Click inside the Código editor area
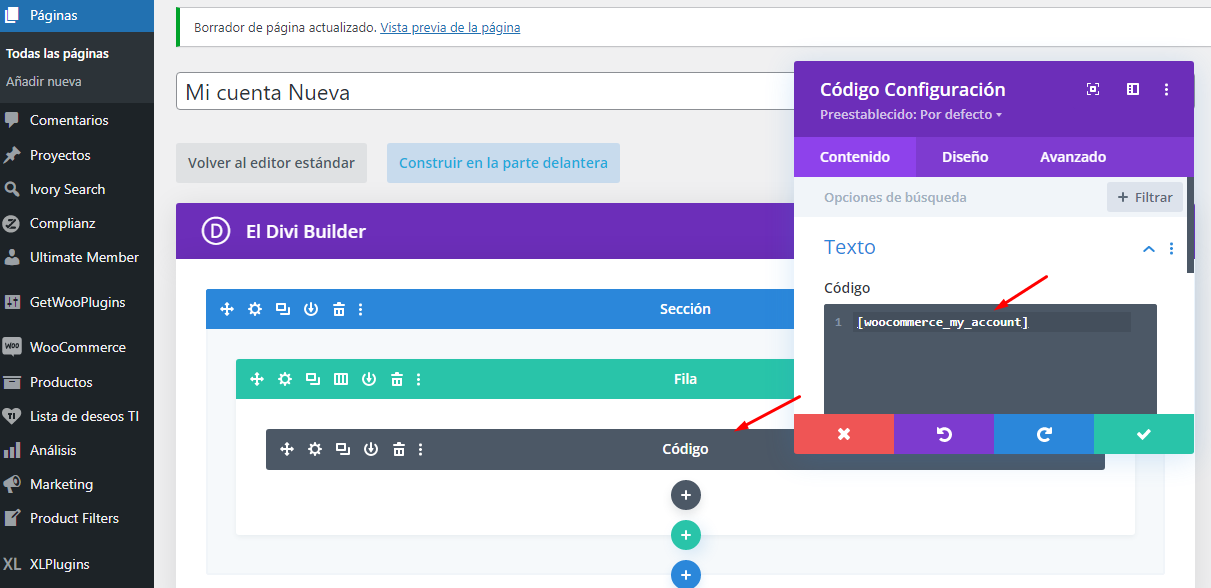1211x588 pixels. coord(990,358)
